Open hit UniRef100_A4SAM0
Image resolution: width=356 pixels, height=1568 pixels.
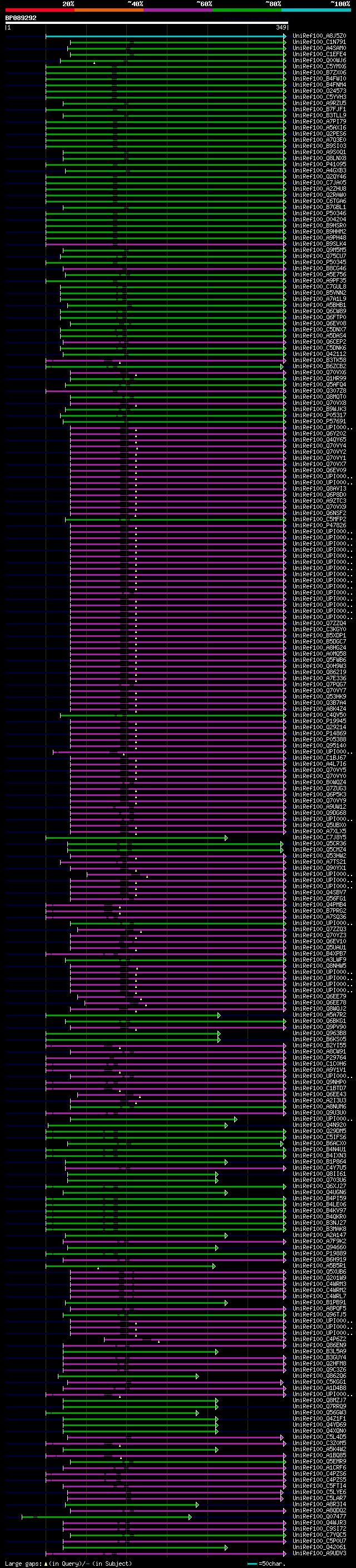pos(319,48)
